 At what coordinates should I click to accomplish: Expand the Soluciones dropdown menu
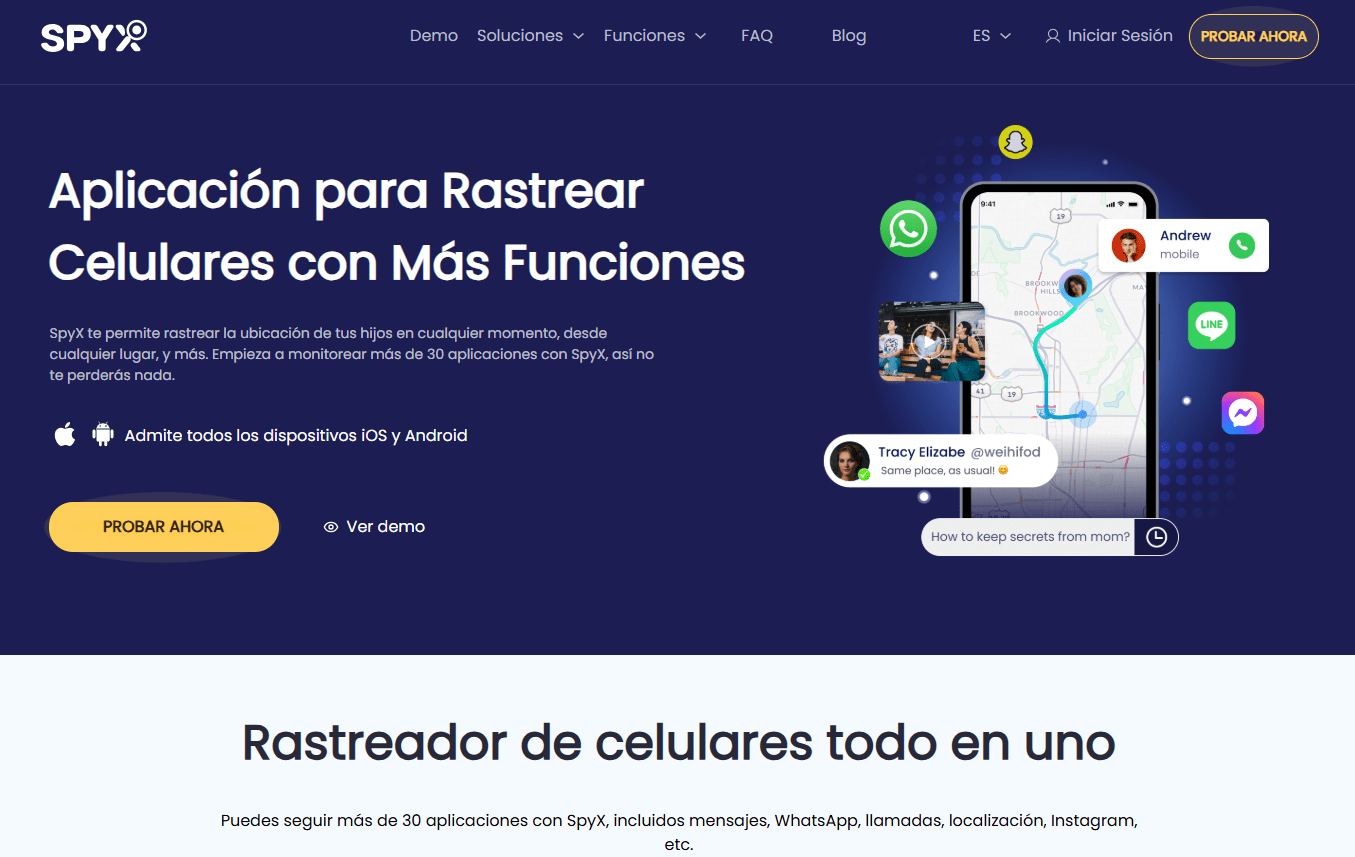pyautogui.click(x=530, y=36)
